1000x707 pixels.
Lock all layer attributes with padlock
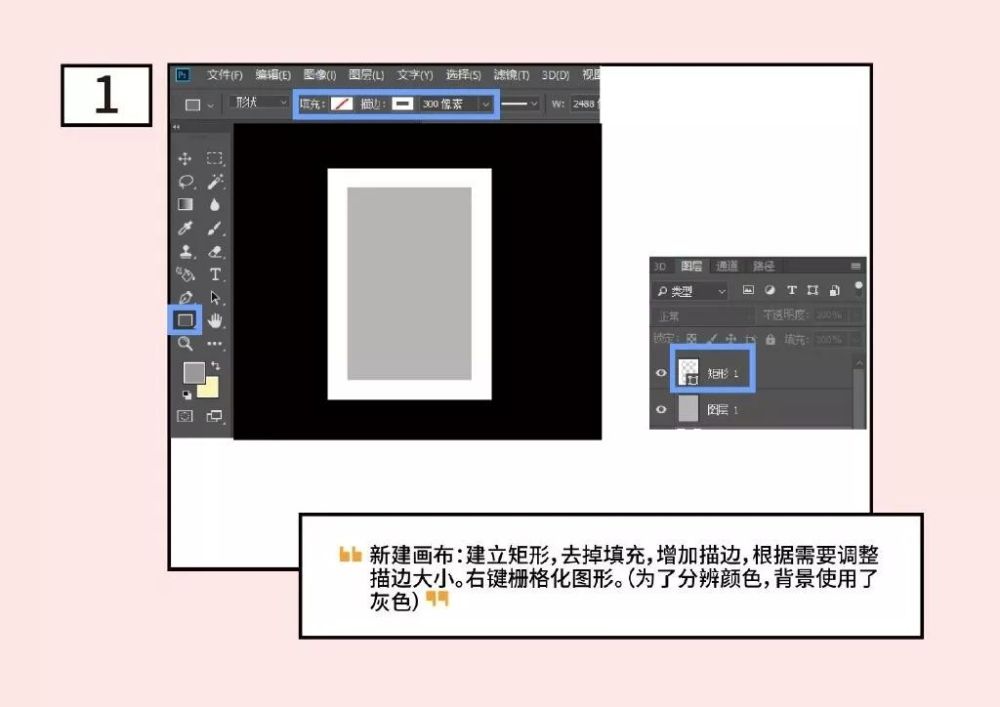tap(770, 339)
